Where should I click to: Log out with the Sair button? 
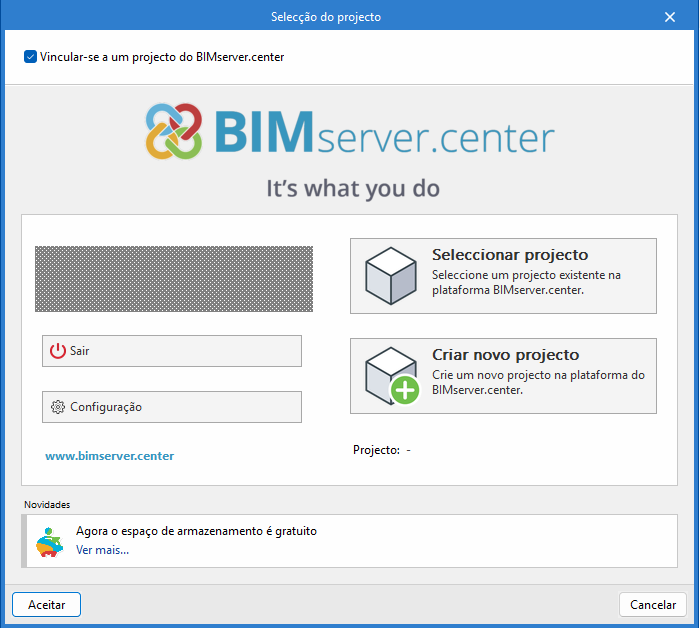coord(172,351)
